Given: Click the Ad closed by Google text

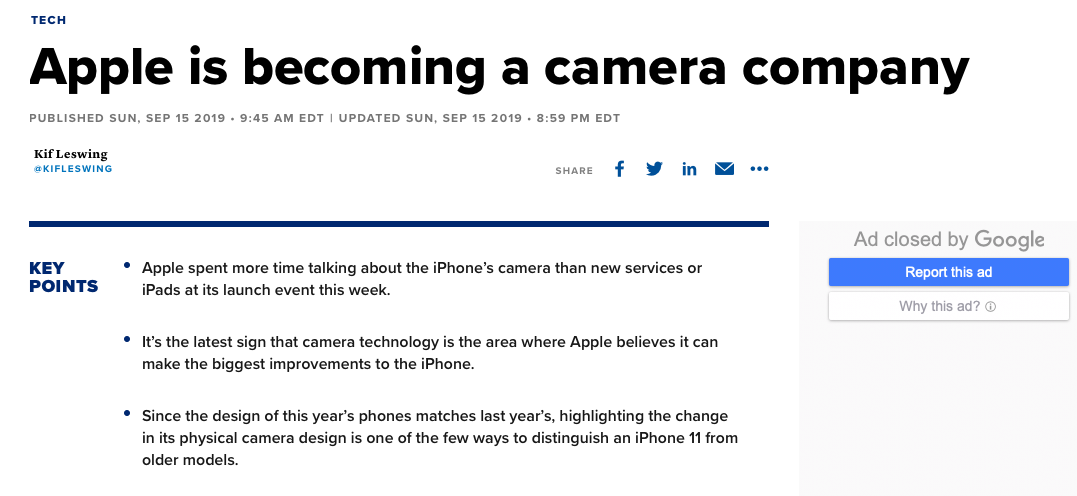Looking at the screenshot, I should point(948,240).
